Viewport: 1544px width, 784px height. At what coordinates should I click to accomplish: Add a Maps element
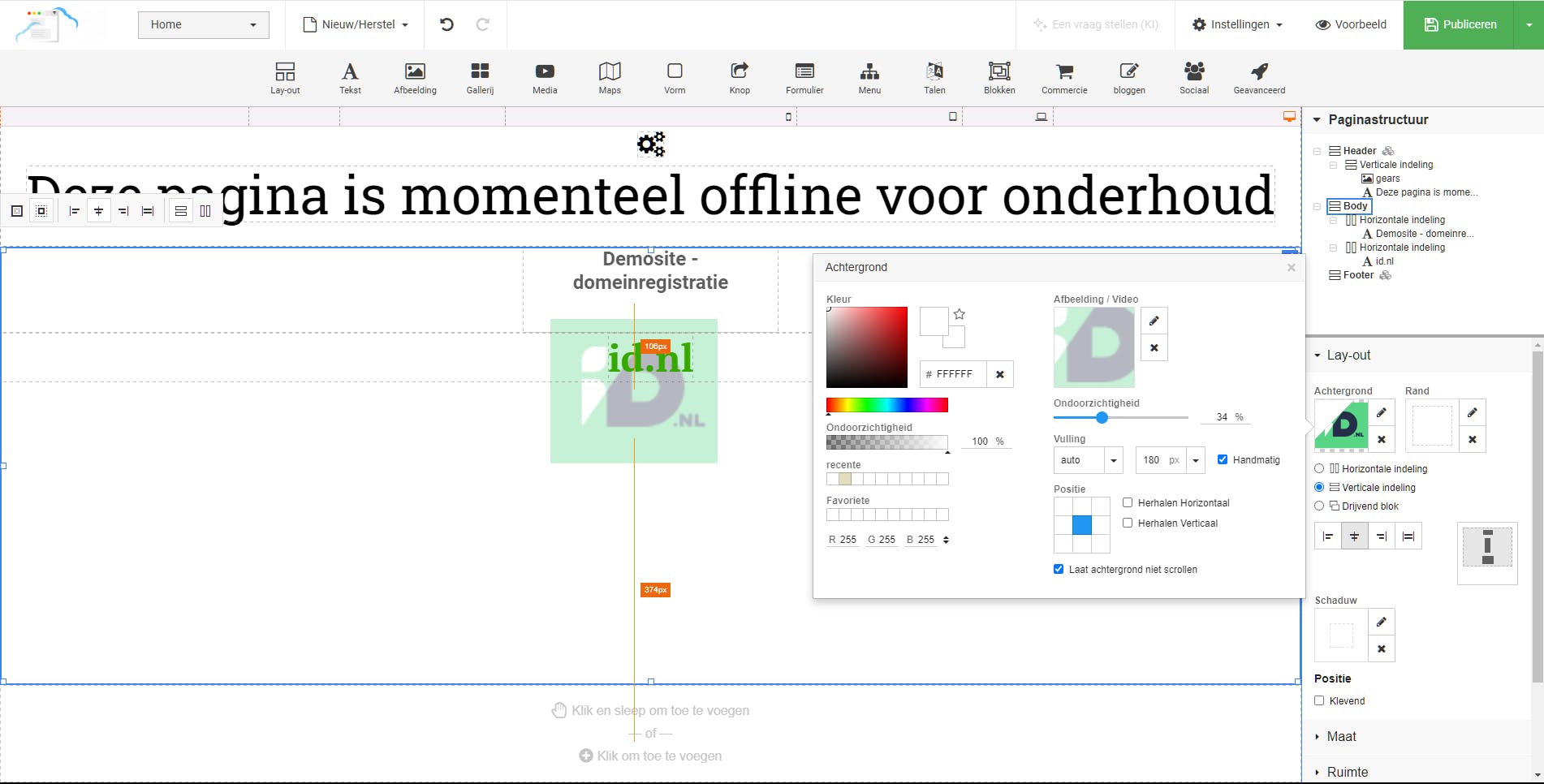(x=610, y=78)
